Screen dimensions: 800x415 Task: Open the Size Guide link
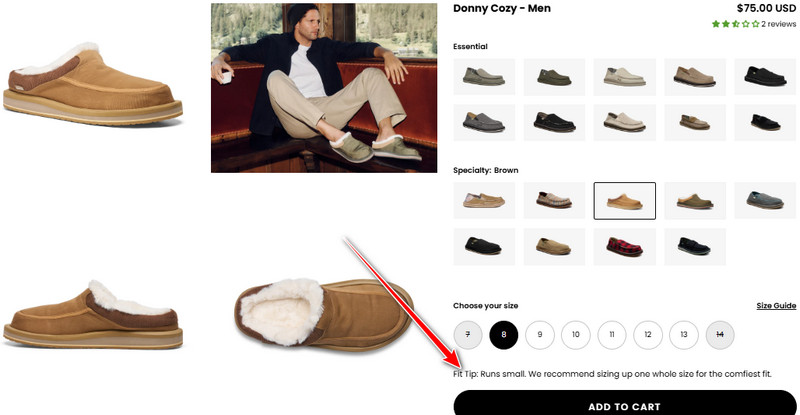click(776, 306)
